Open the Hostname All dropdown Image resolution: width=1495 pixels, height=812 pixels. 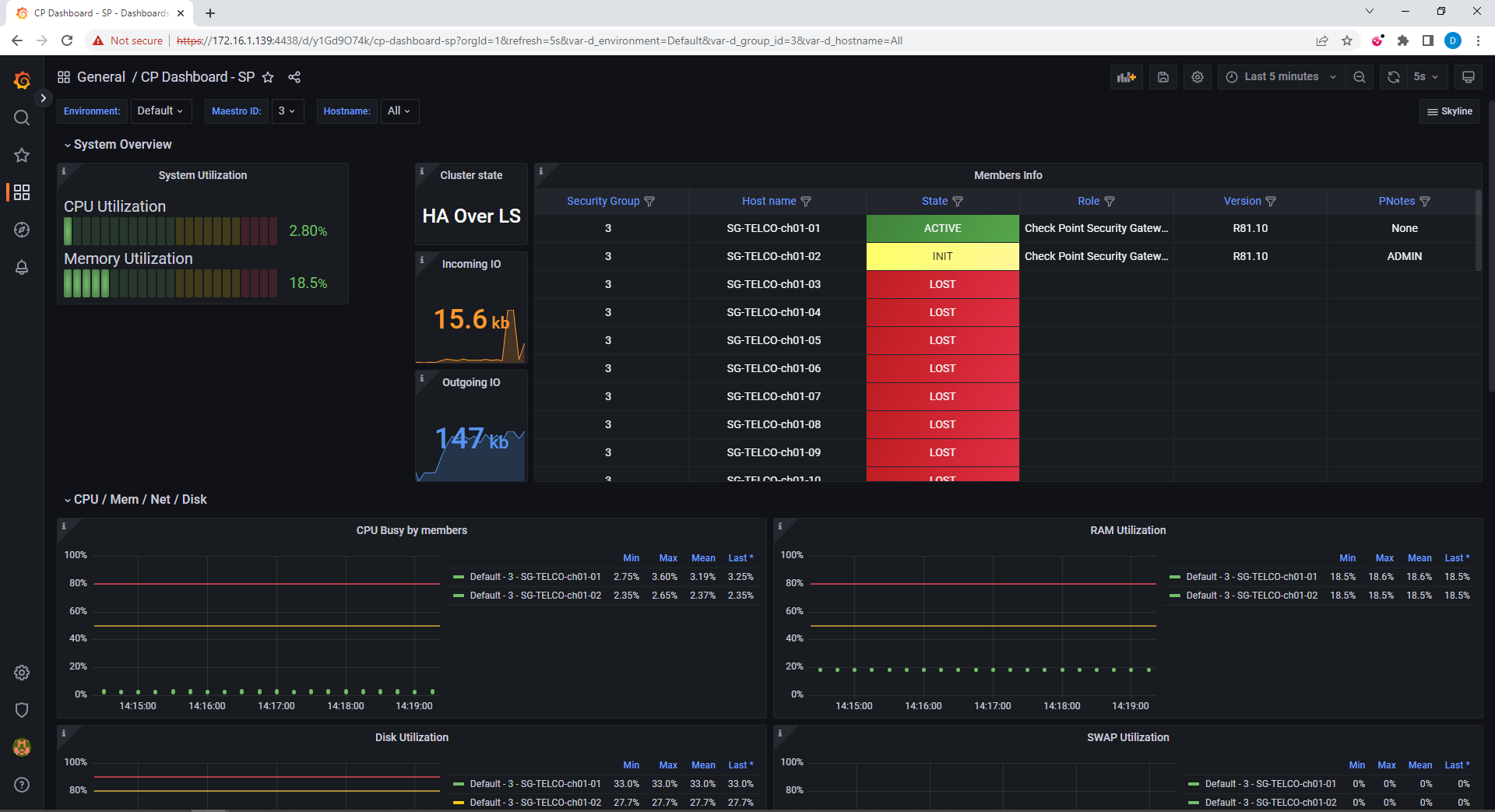399,111
